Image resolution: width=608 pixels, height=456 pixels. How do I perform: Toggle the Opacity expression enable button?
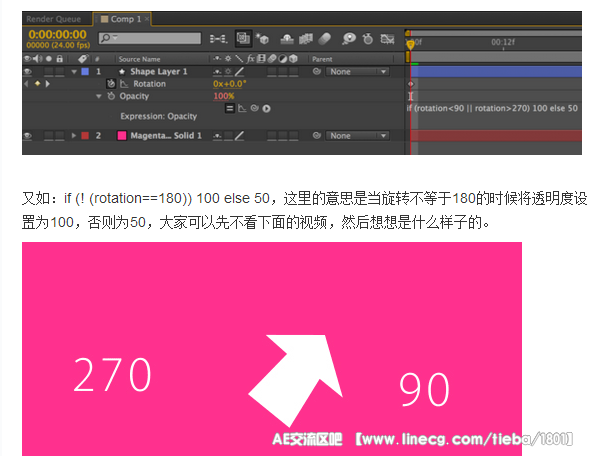230,109
